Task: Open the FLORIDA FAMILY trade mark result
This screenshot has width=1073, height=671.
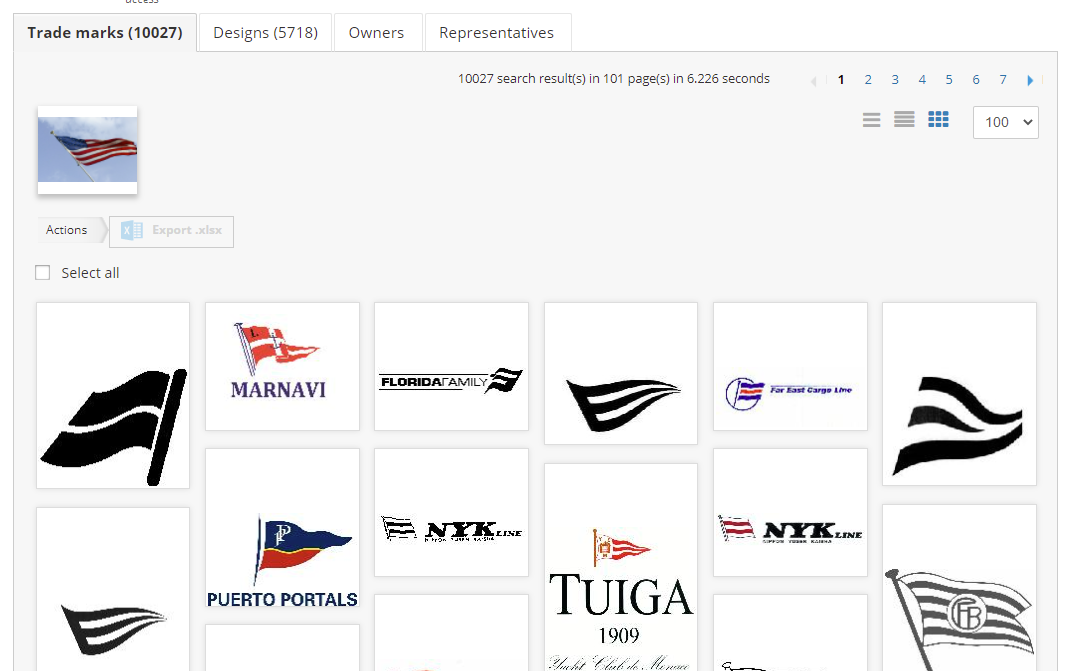Action: [x=451, y=367]
